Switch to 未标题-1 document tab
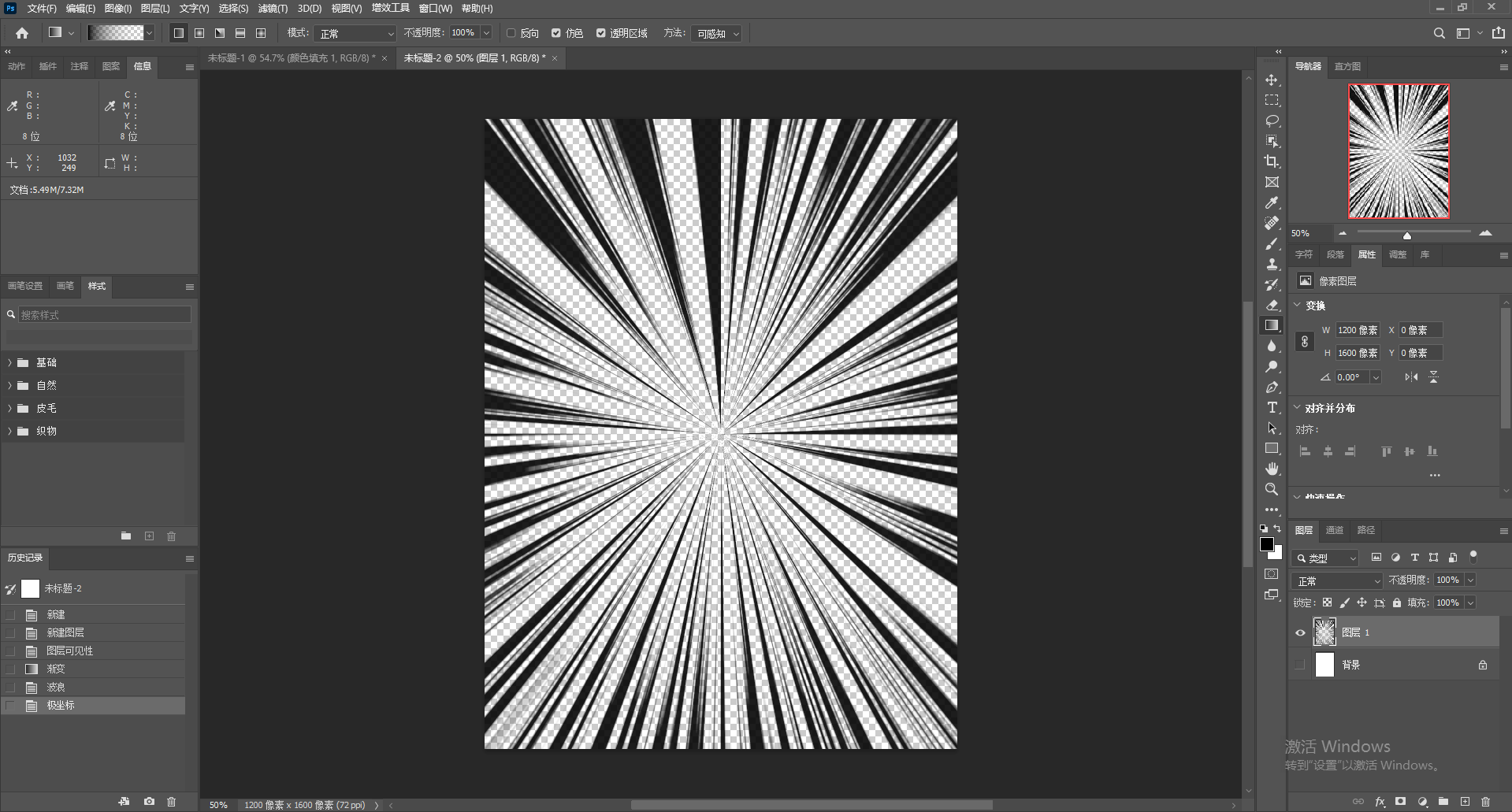 pos(292,58)
